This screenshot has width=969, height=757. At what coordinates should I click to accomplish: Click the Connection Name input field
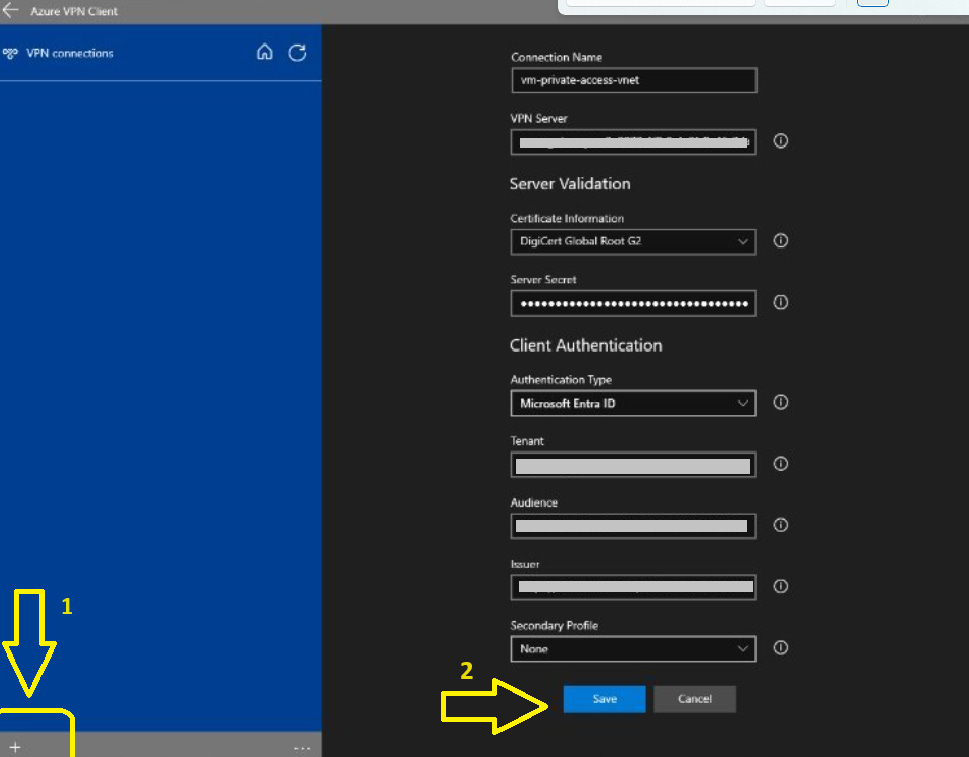click(634, 80)
